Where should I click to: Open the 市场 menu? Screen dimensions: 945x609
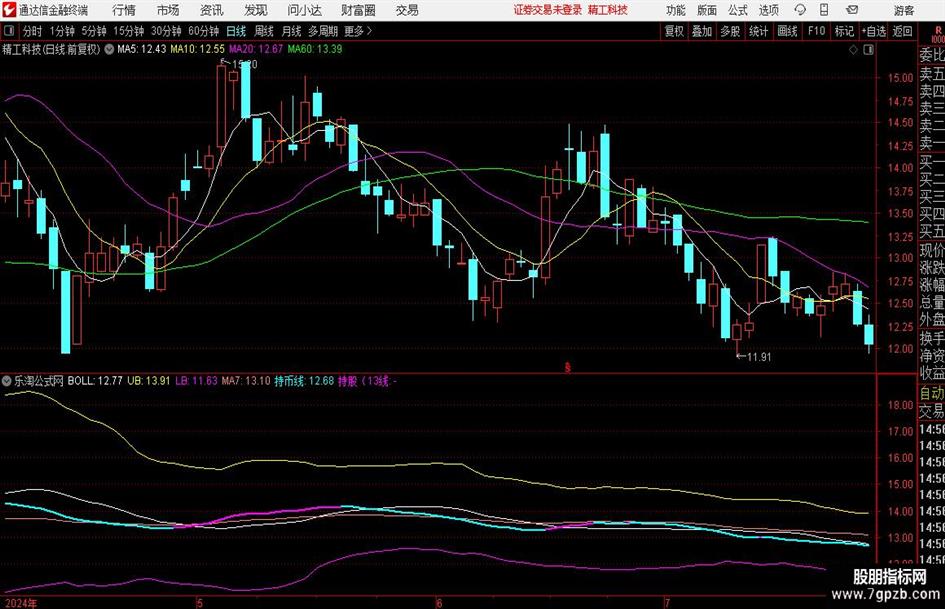coord(168,10)
